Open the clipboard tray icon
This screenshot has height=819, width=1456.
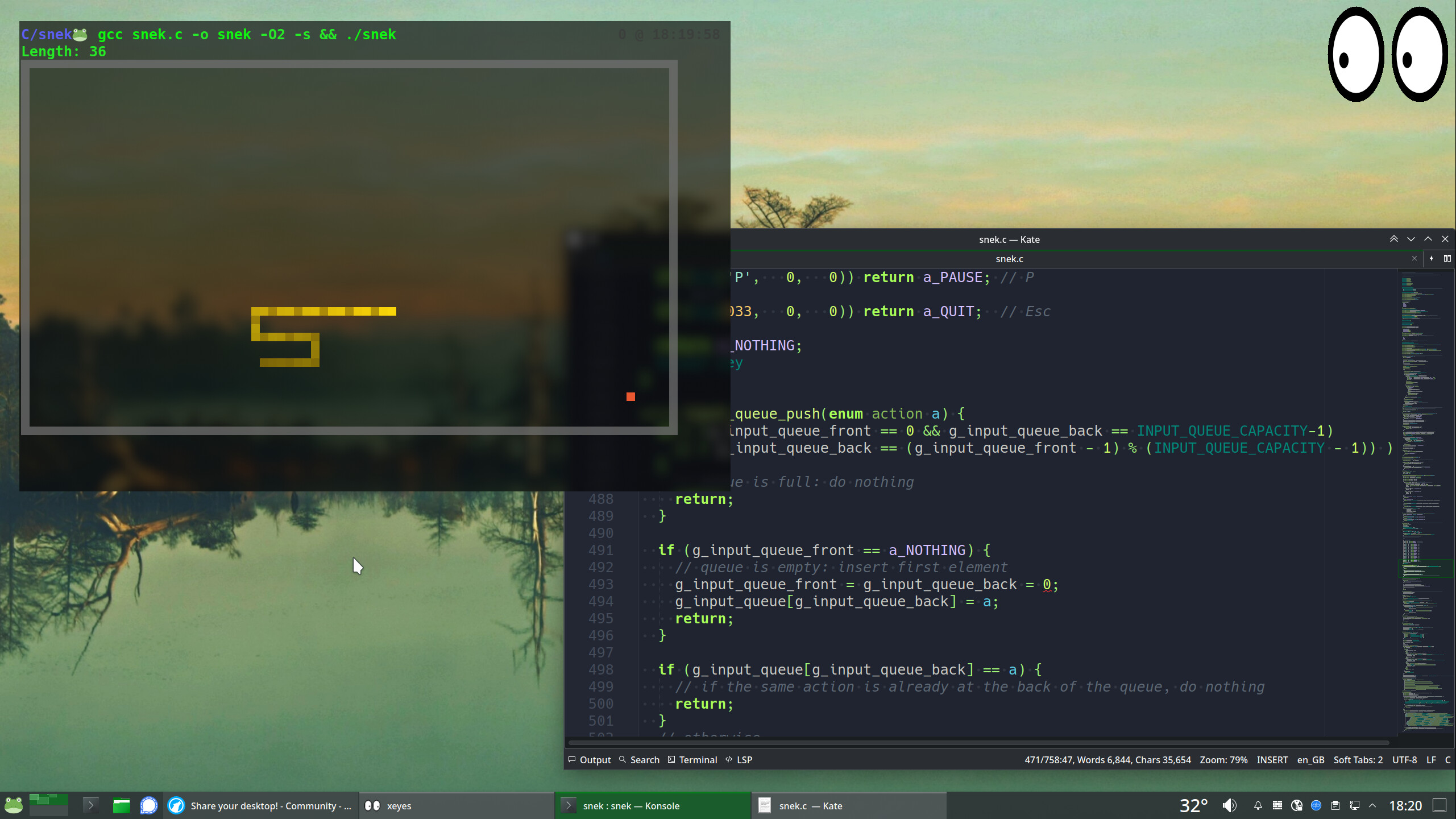click(1335, 805)
